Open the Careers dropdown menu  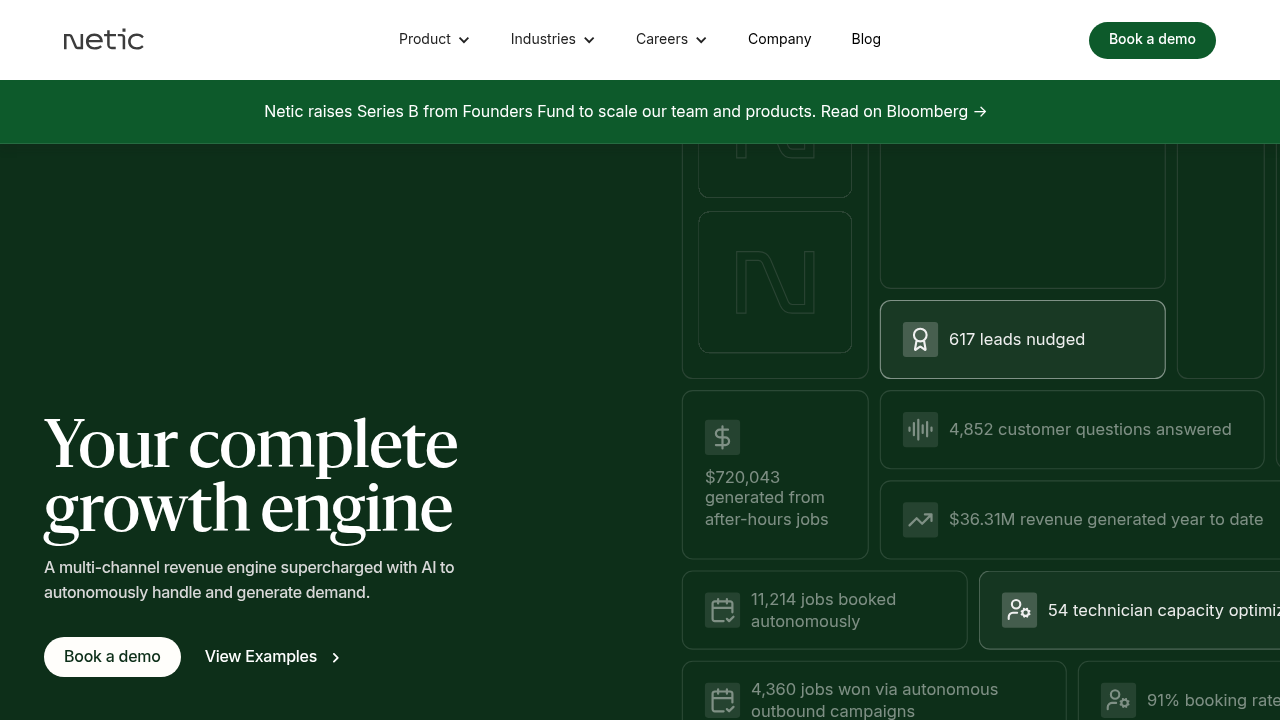[671, 39]
